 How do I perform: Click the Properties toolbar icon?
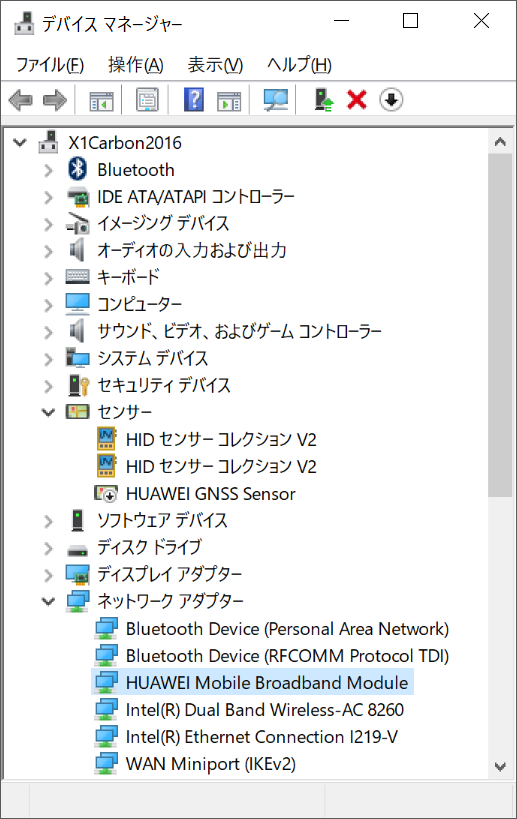pyautogui.click(x=147, y=100)
